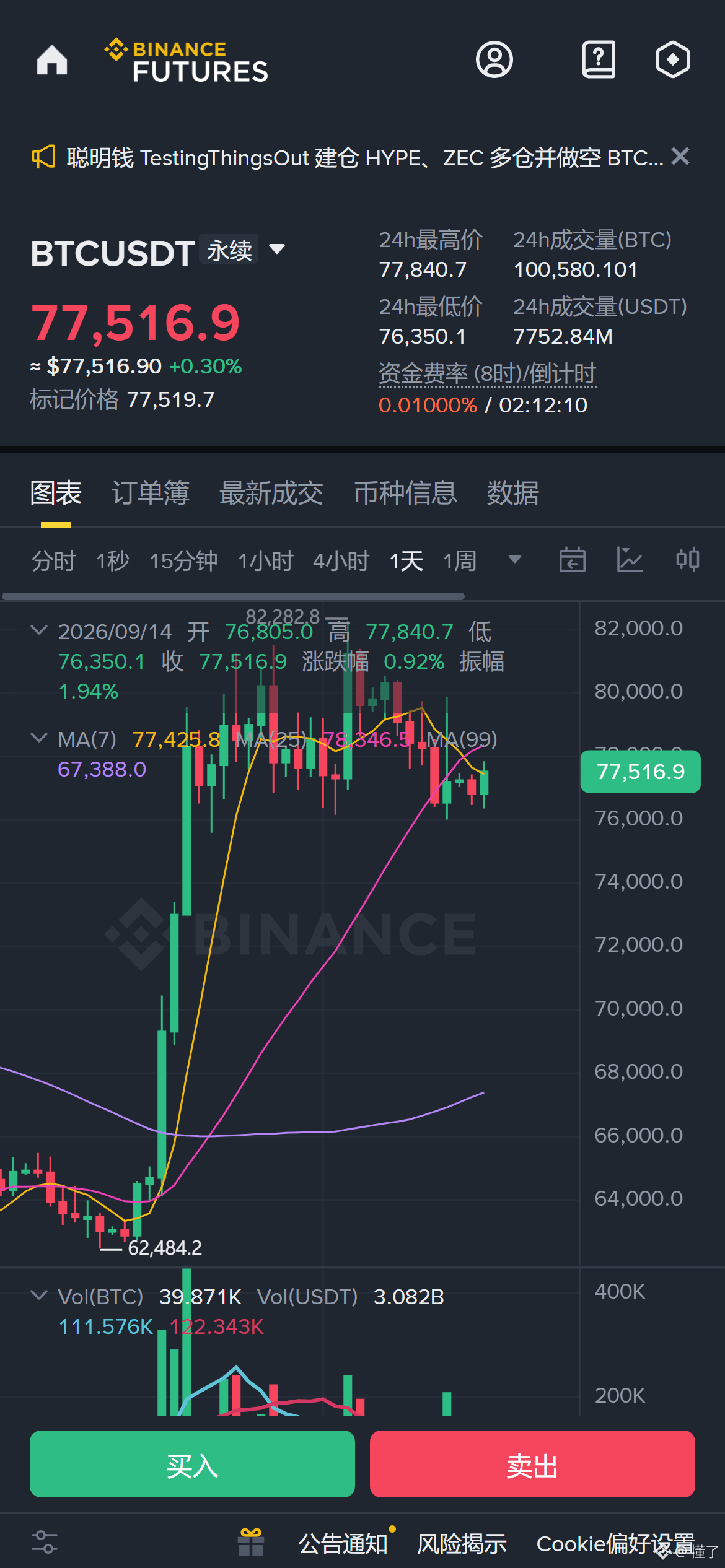Select the 4小时 chart interval

pos(341,561)
